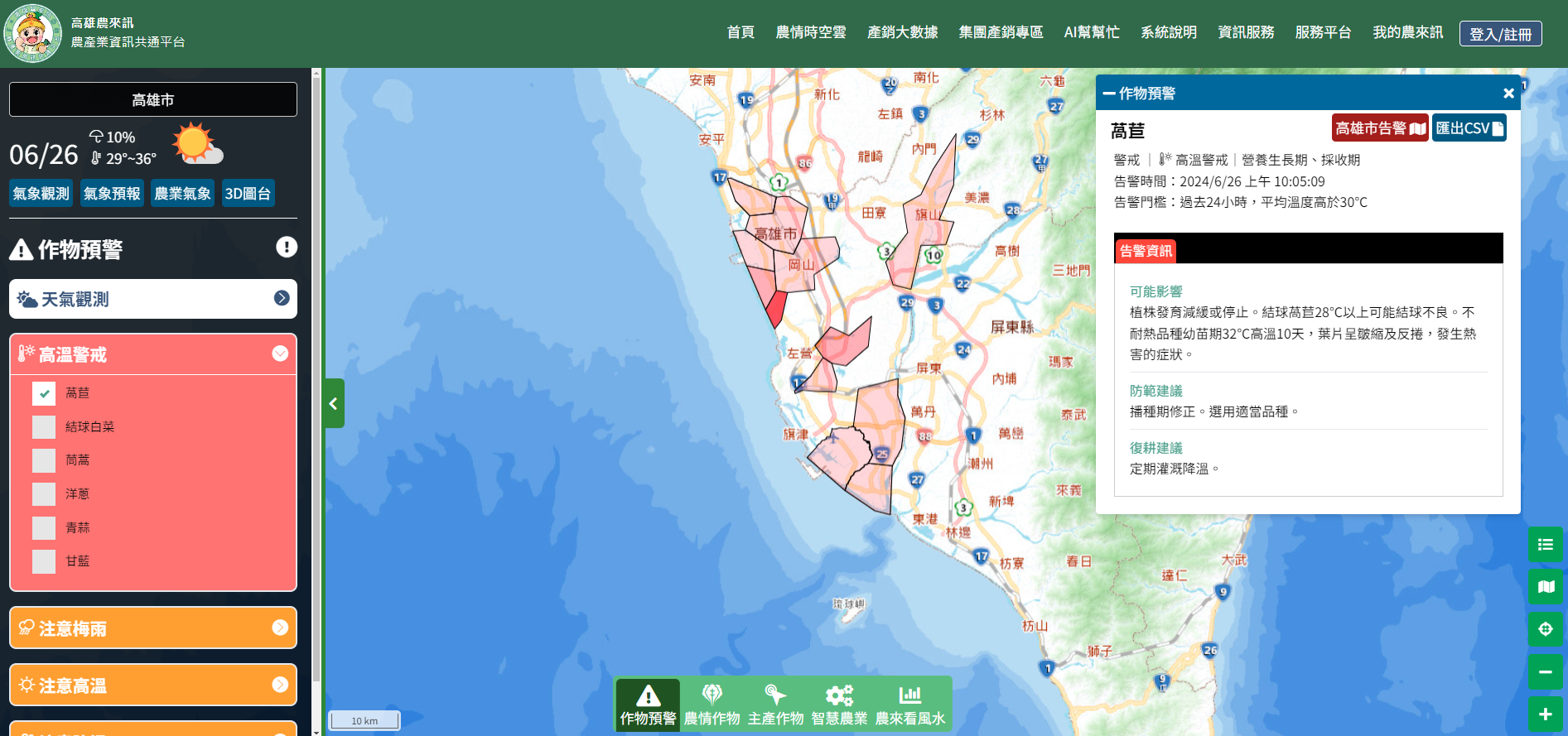Expand the 天氣觀測 section
This screenshot has height=736, width=1568.
pyautogui.click(x=153, y=299)
